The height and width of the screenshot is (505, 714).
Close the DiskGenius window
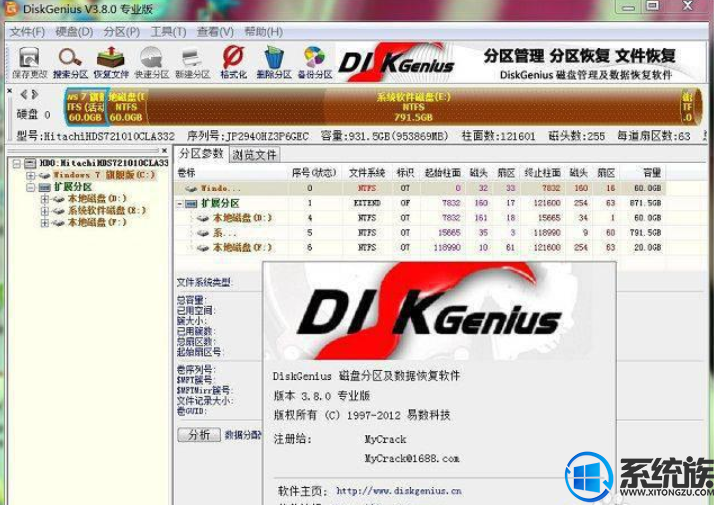pos(687,6)
